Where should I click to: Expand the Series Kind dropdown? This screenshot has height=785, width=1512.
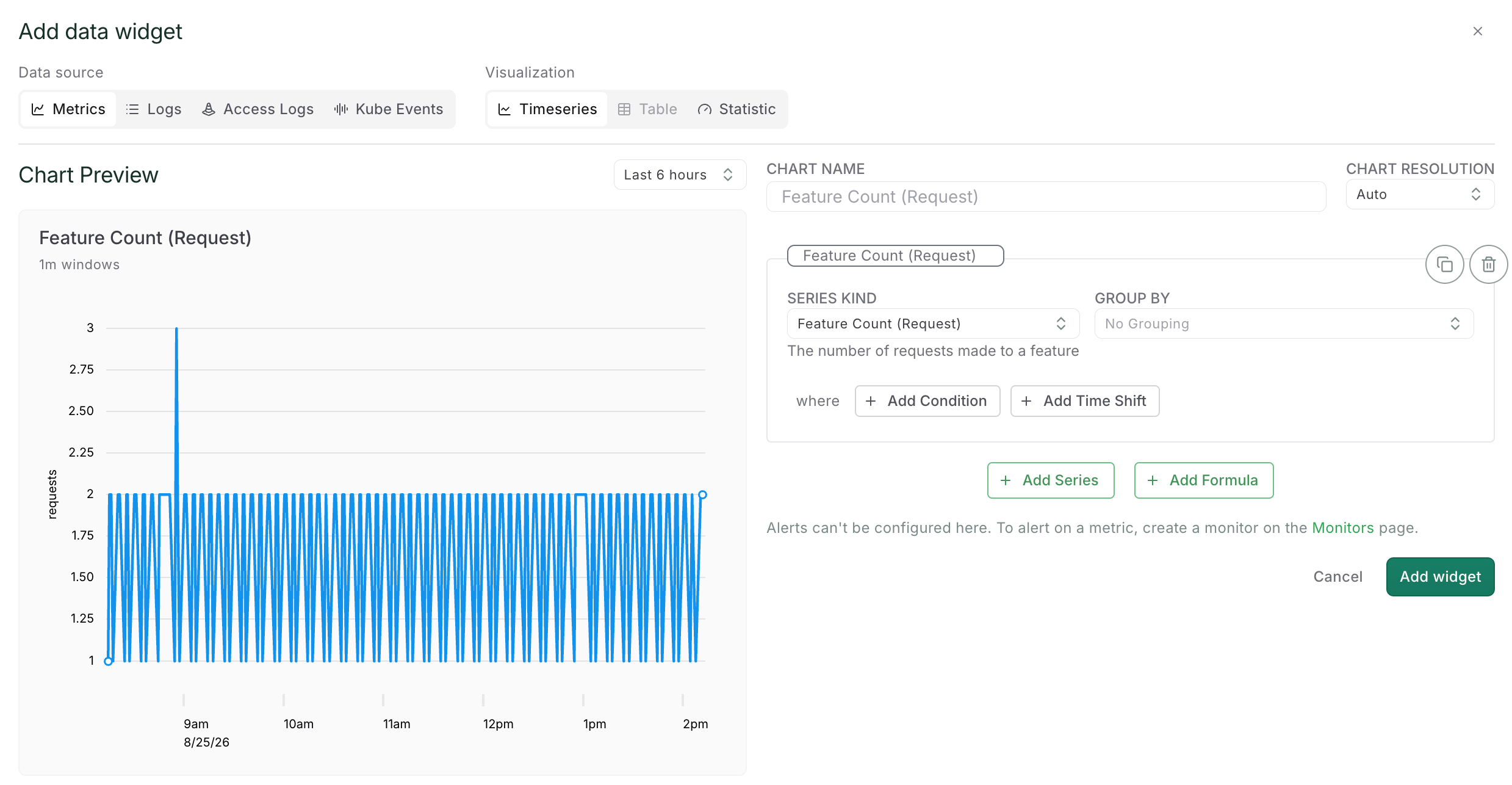933,324
